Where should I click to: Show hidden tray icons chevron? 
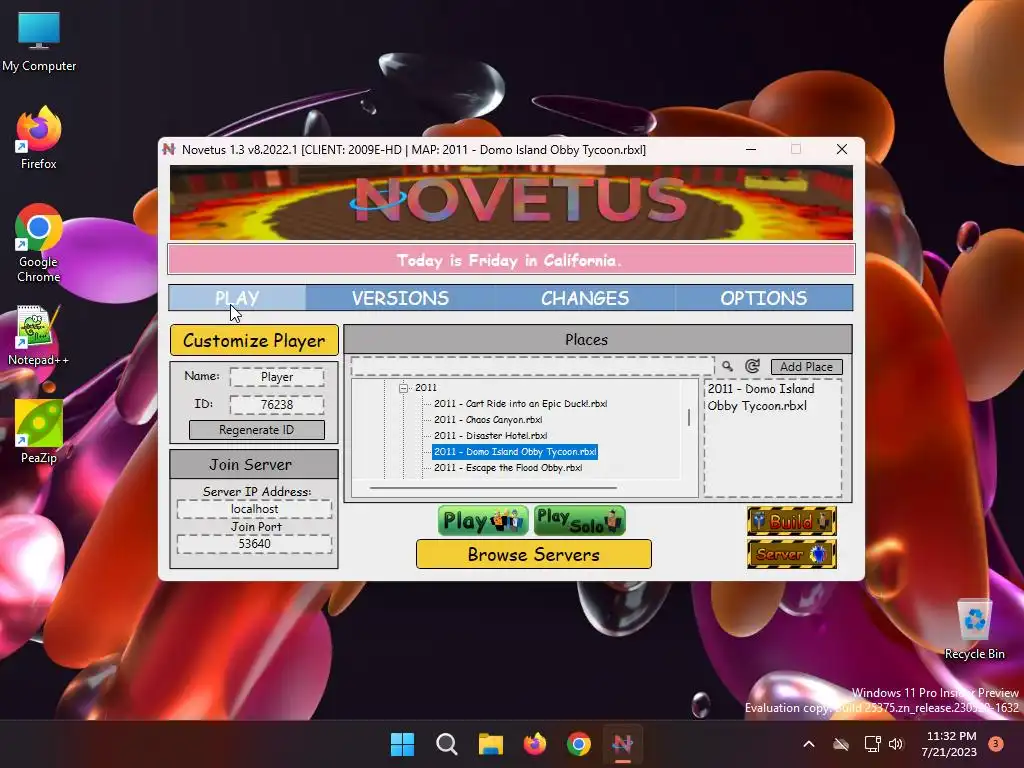tap(808, 744)
